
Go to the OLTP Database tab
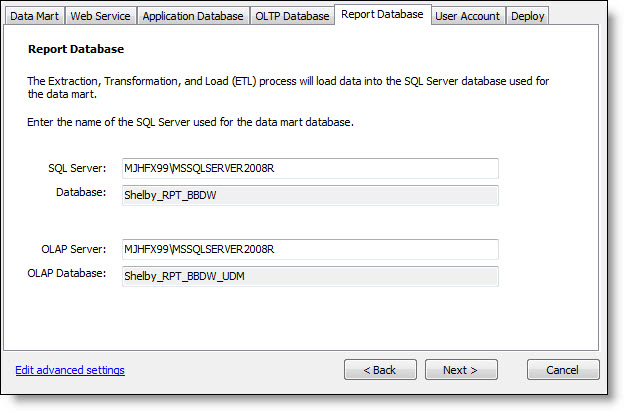tap(291, 16)
